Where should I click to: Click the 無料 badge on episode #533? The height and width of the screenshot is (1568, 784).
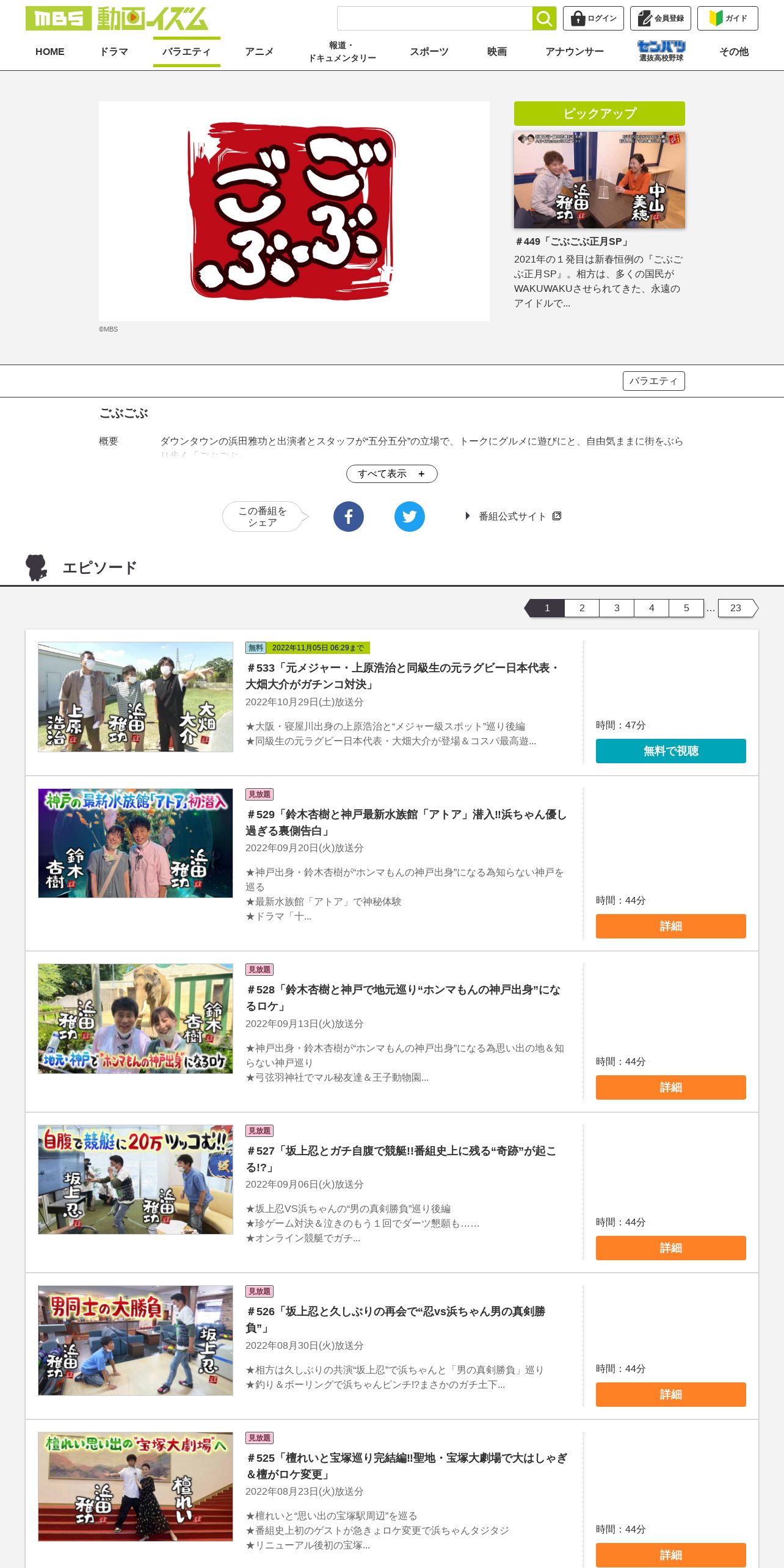click(255, 648)
